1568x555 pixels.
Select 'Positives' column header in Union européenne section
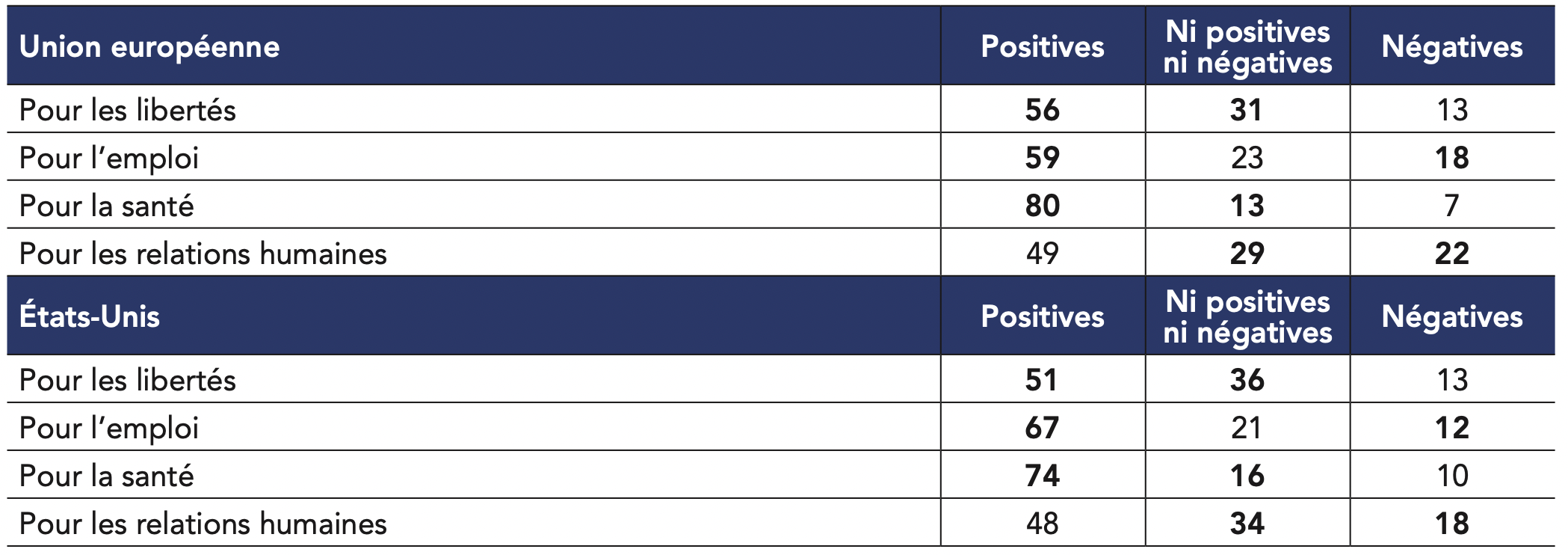[1042, 47]
